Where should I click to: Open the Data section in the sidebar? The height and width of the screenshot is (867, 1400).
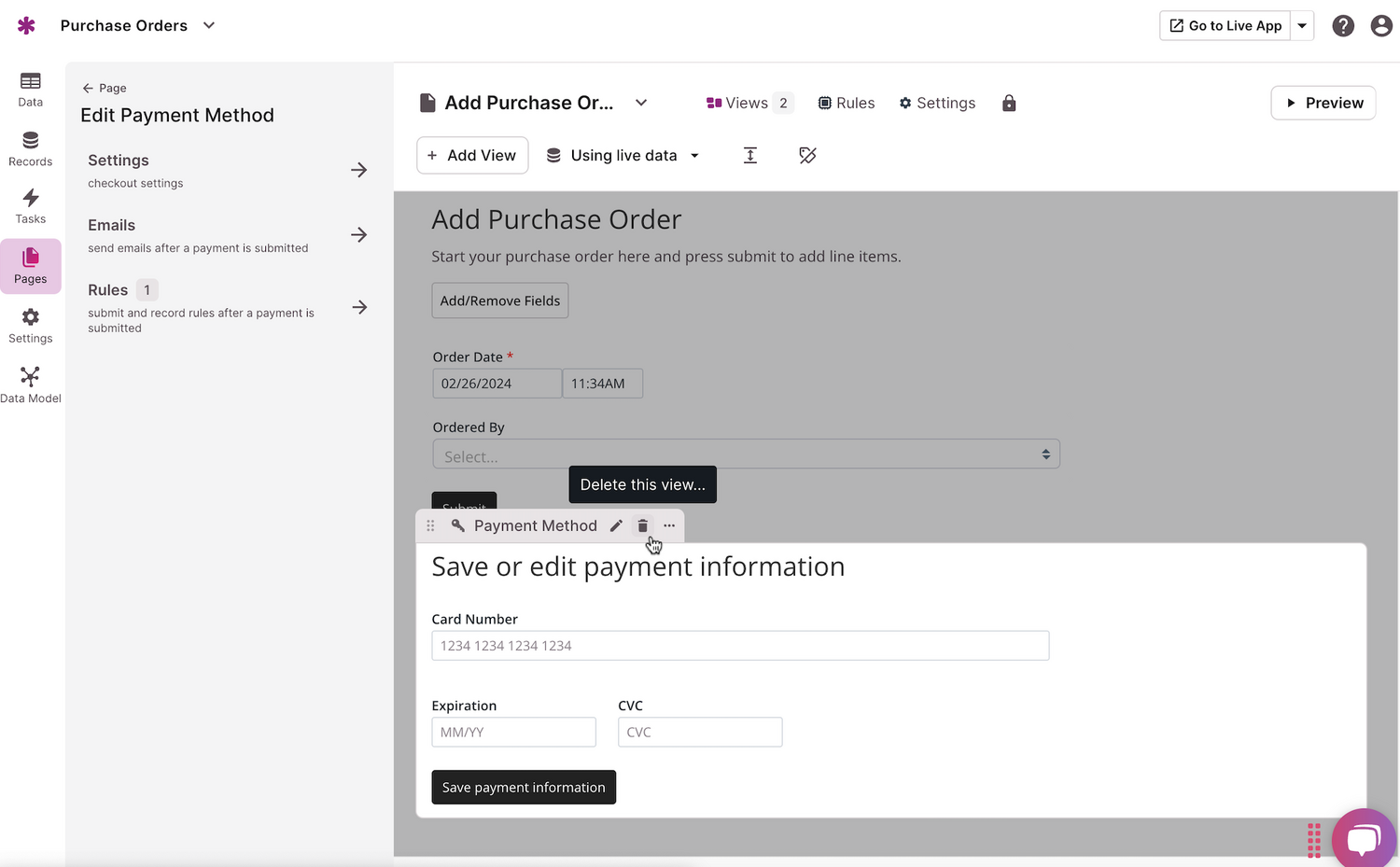30,89
